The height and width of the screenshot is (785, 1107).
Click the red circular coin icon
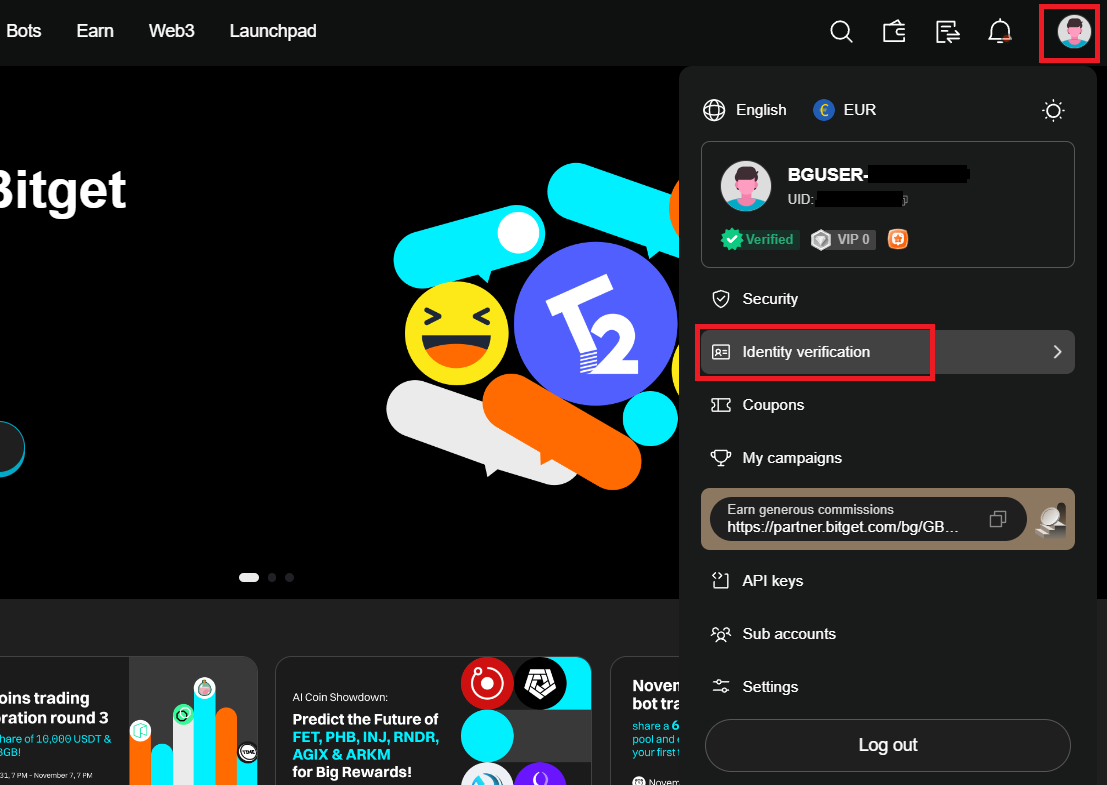(x=486, y=683)
